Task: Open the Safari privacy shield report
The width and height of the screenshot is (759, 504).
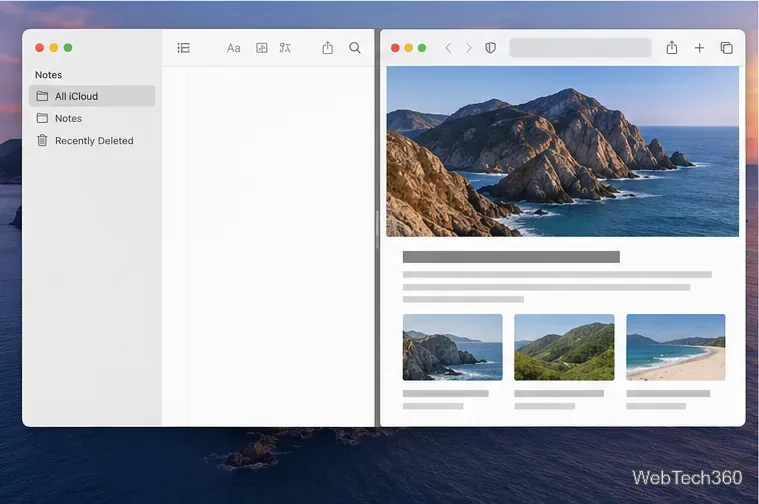Action: tap(490, 48)
